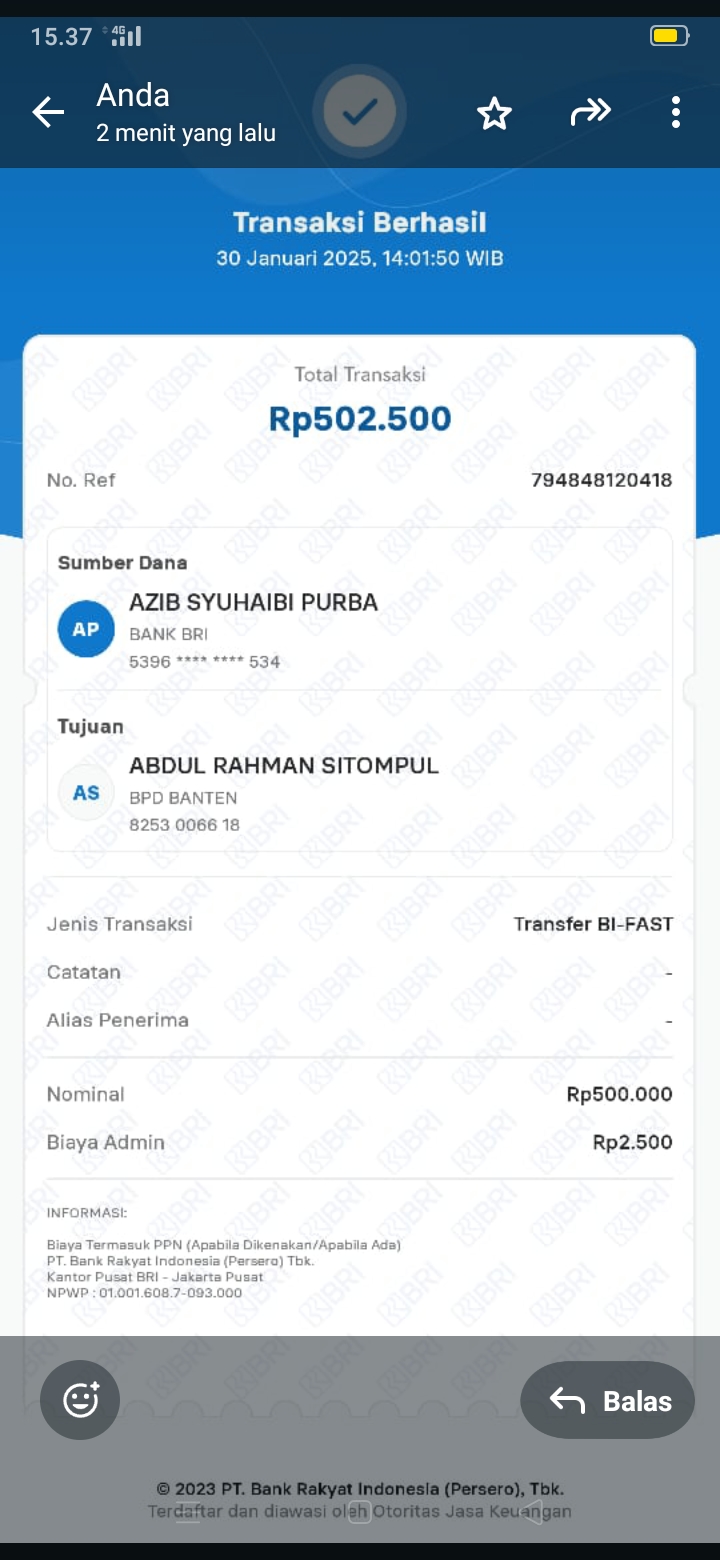Tap the Android back navigation triangle
This screenshot has height=1560, width=720.
point(534,1511)
